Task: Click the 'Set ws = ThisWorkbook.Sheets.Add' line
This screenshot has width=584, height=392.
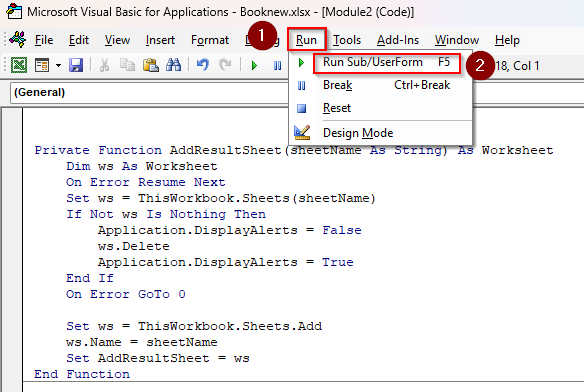Action: 194,326
